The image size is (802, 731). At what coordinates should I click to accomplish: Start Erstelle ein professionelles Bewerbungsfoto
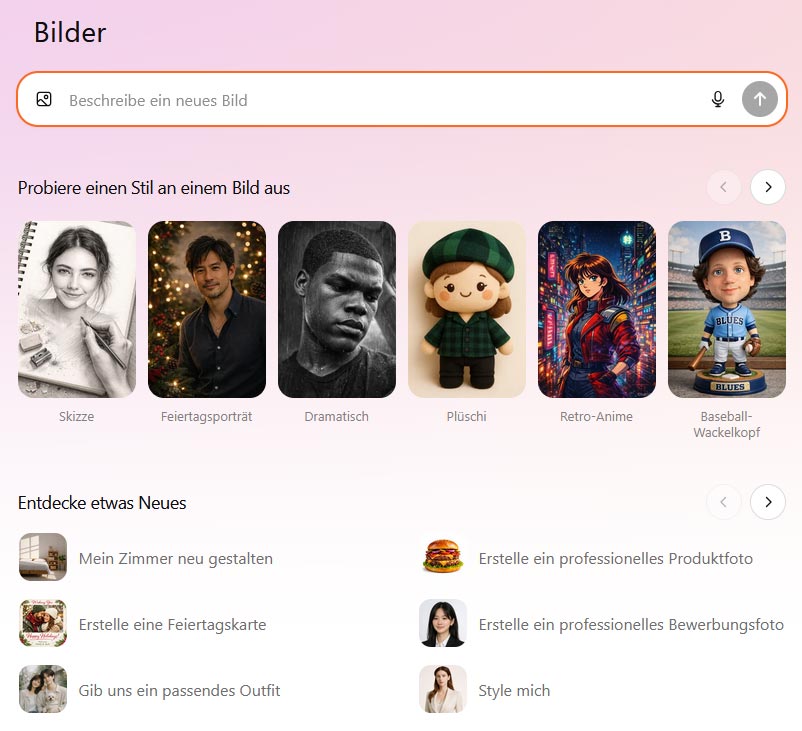pos(630,624)
